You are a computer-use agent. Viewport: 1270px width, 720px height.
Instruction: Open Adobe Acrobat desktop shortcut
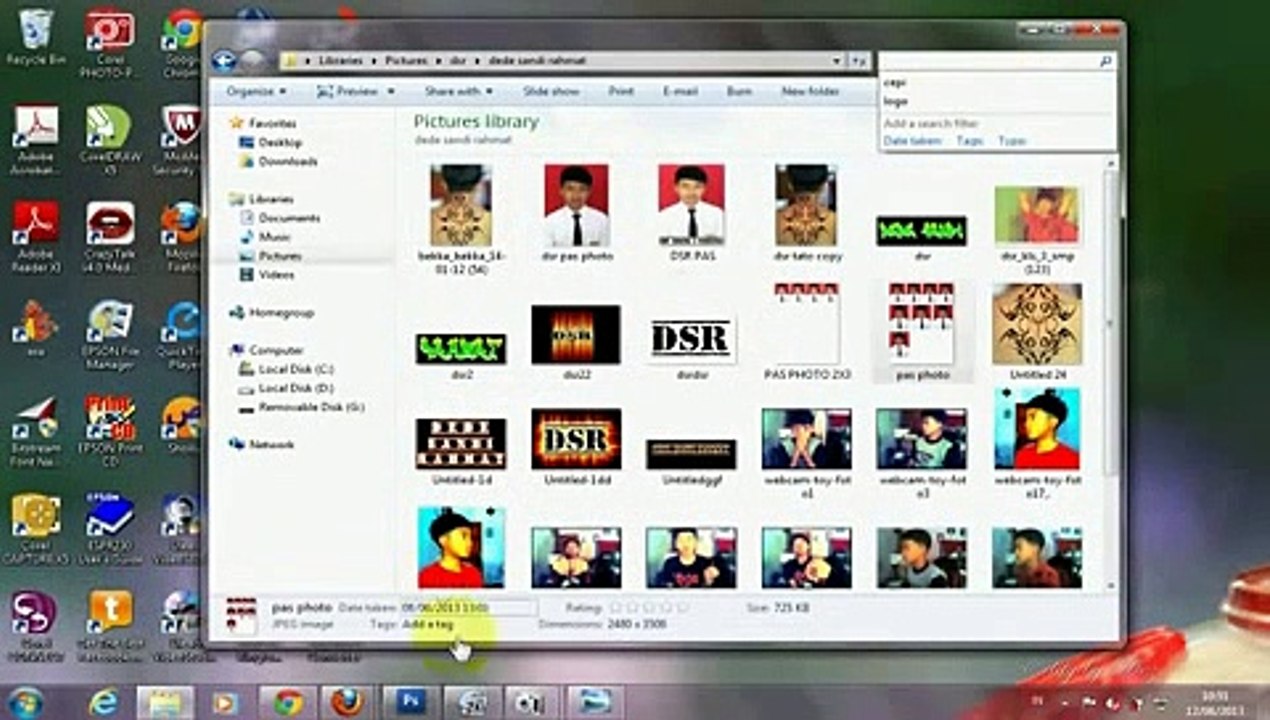tap(36, 140)
